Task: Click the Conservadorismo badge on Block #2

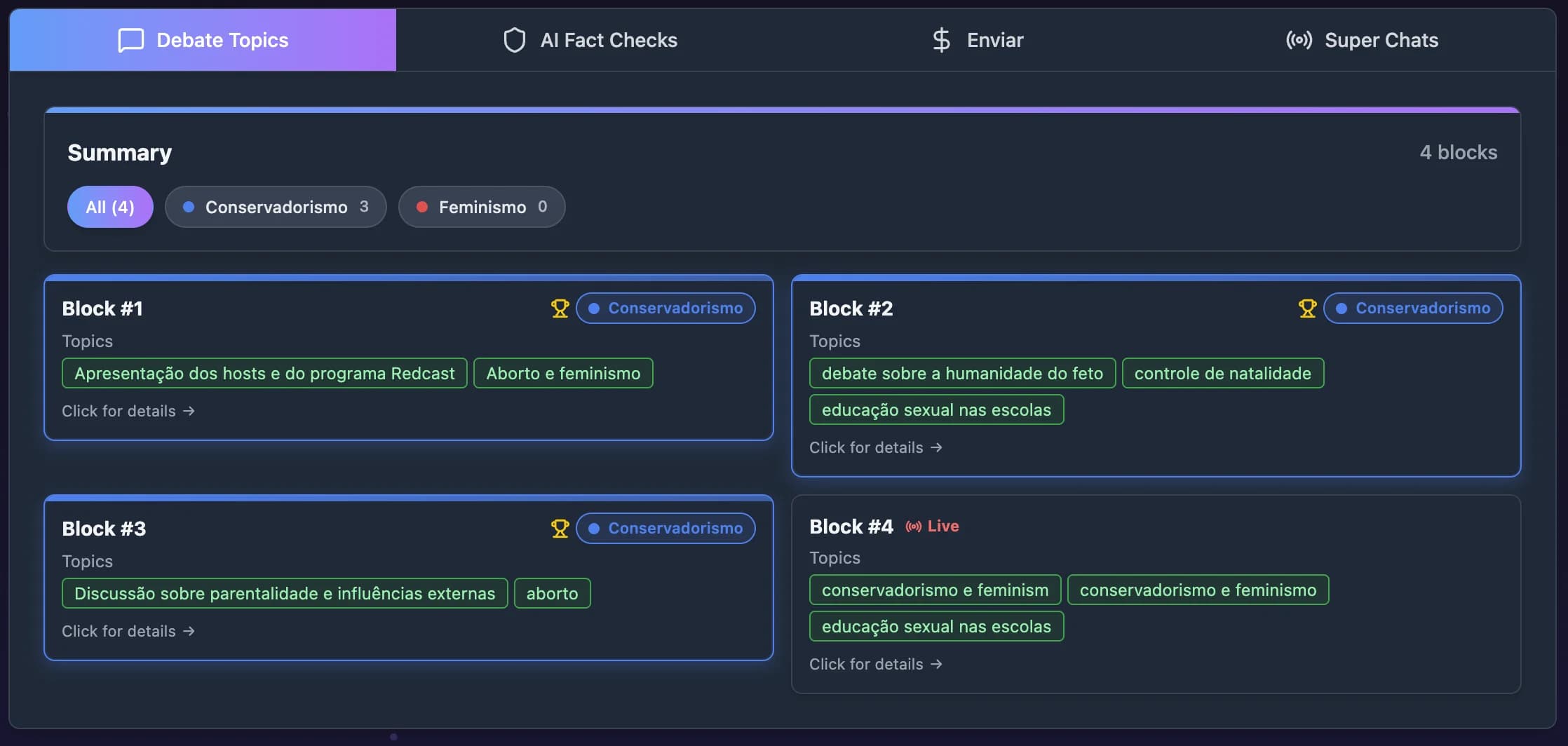Action: click(1412, 307)
